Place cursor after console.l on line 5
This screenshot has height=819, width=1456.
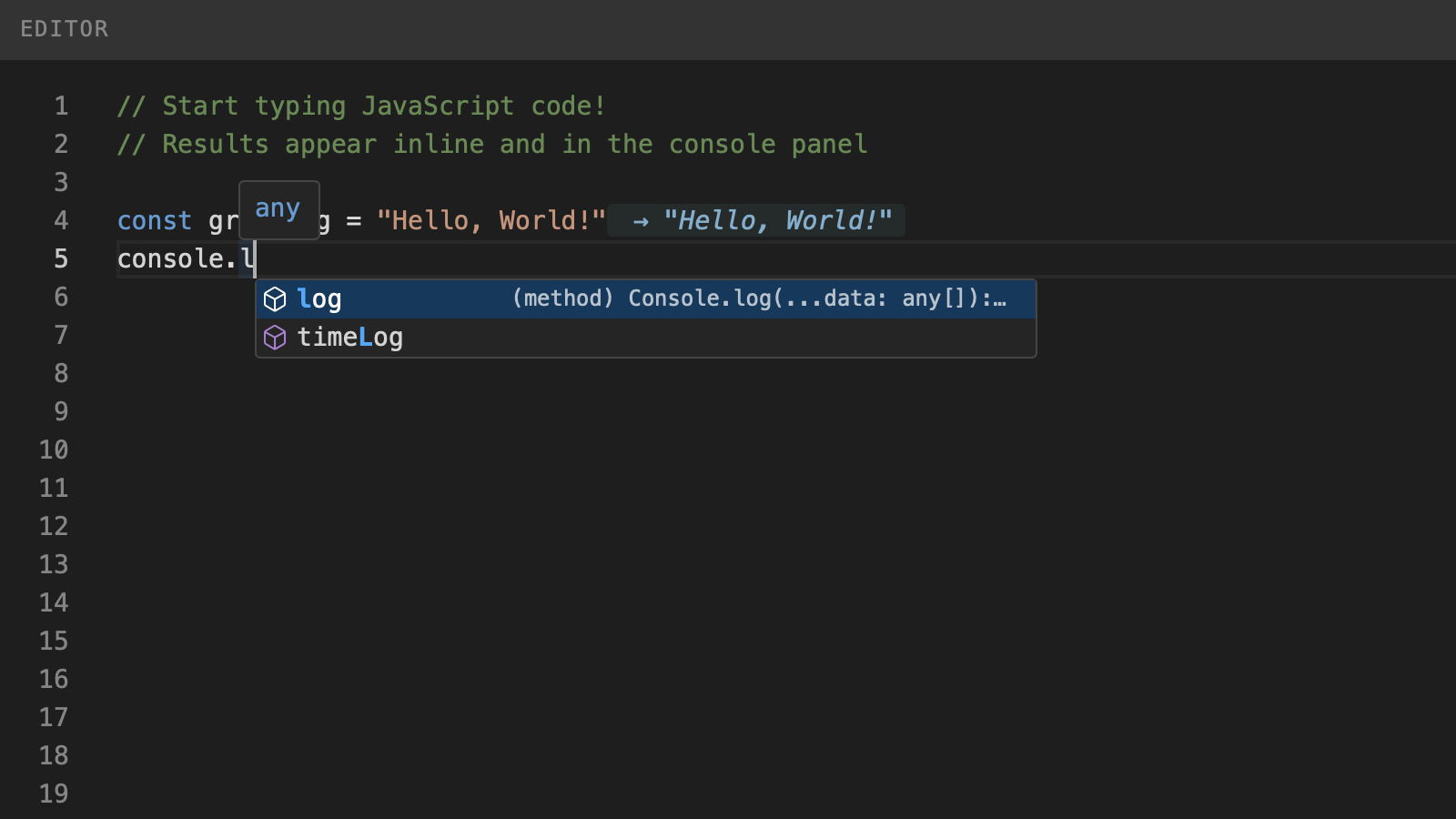click(257, 258)
